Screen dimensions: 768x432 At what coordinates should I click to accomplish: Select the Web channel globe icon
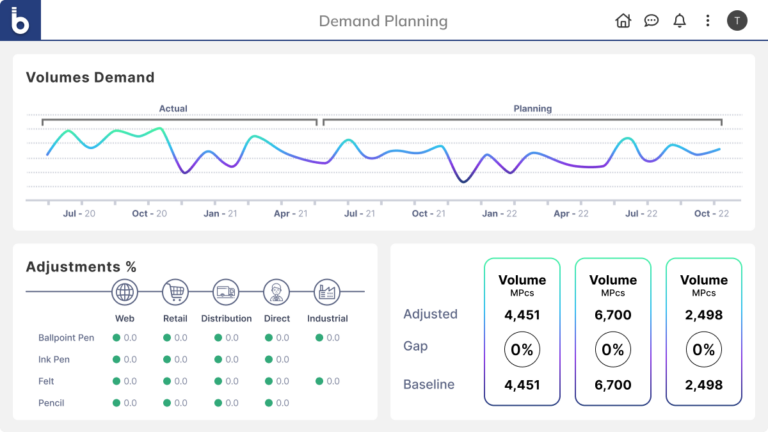click(x=125, y=292)
